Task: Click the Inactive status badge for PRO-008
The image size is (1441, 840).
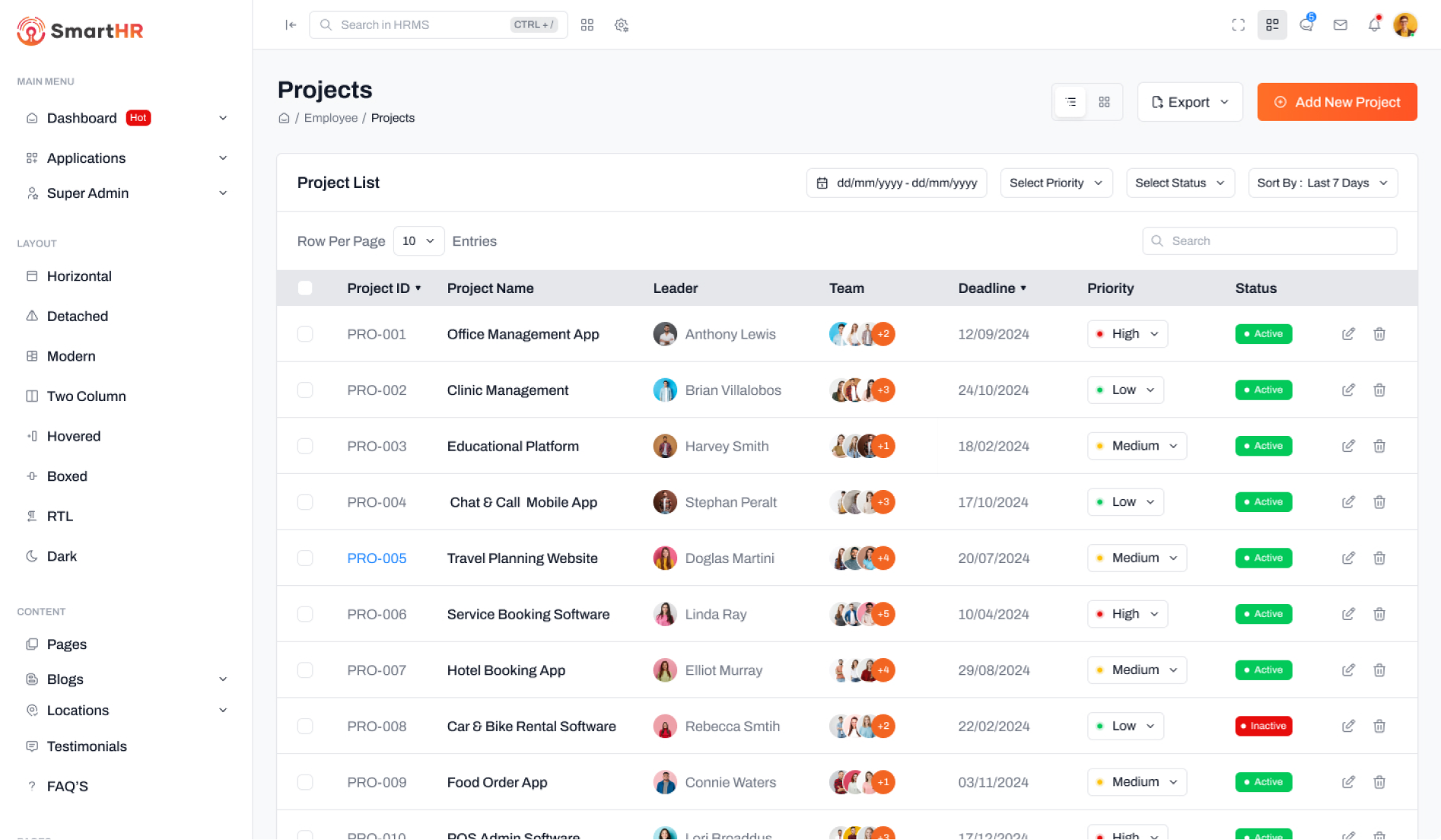Action: [x=1263, y=726]
